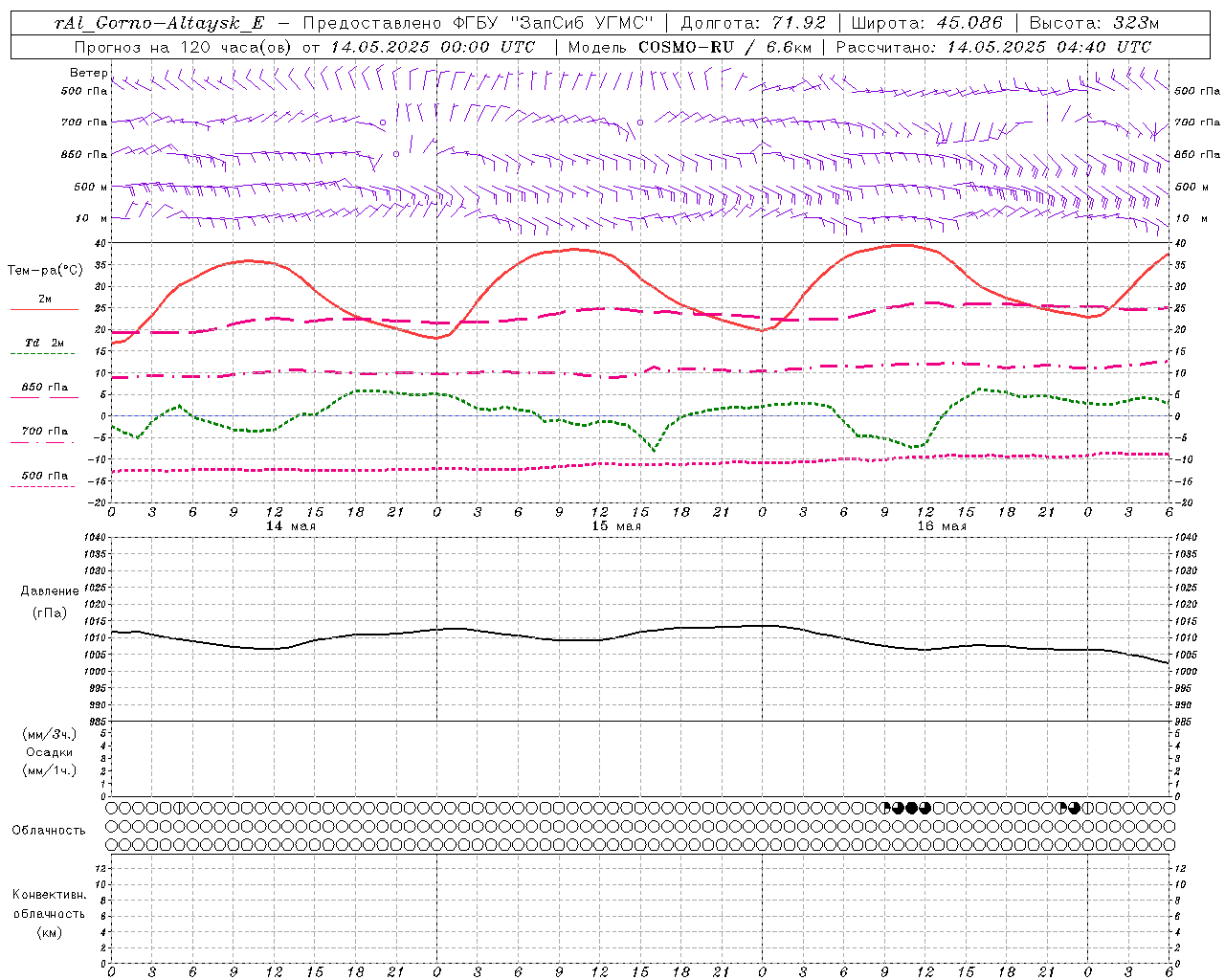Click the left 10 м wind level label
Screen dimensions: 1225x980
92,218
